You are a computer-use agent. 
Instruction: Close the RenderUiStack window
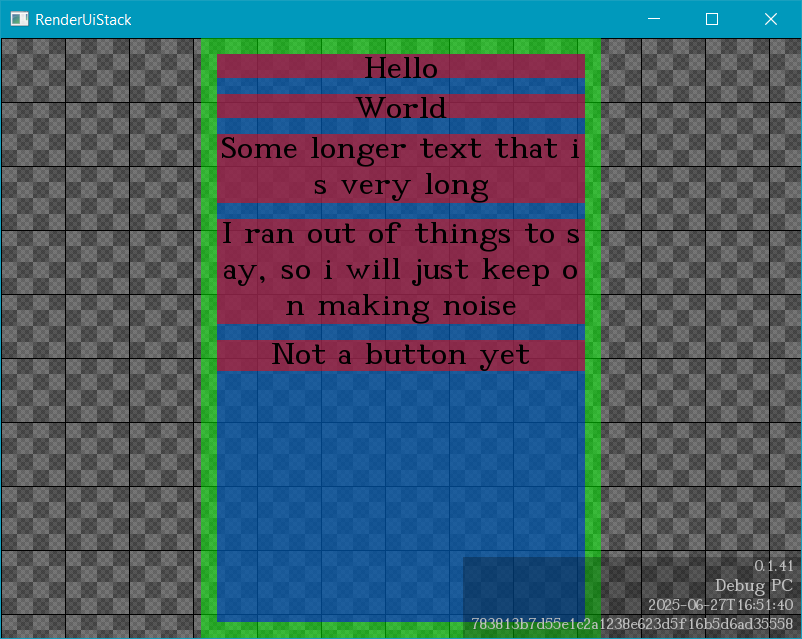771,19
